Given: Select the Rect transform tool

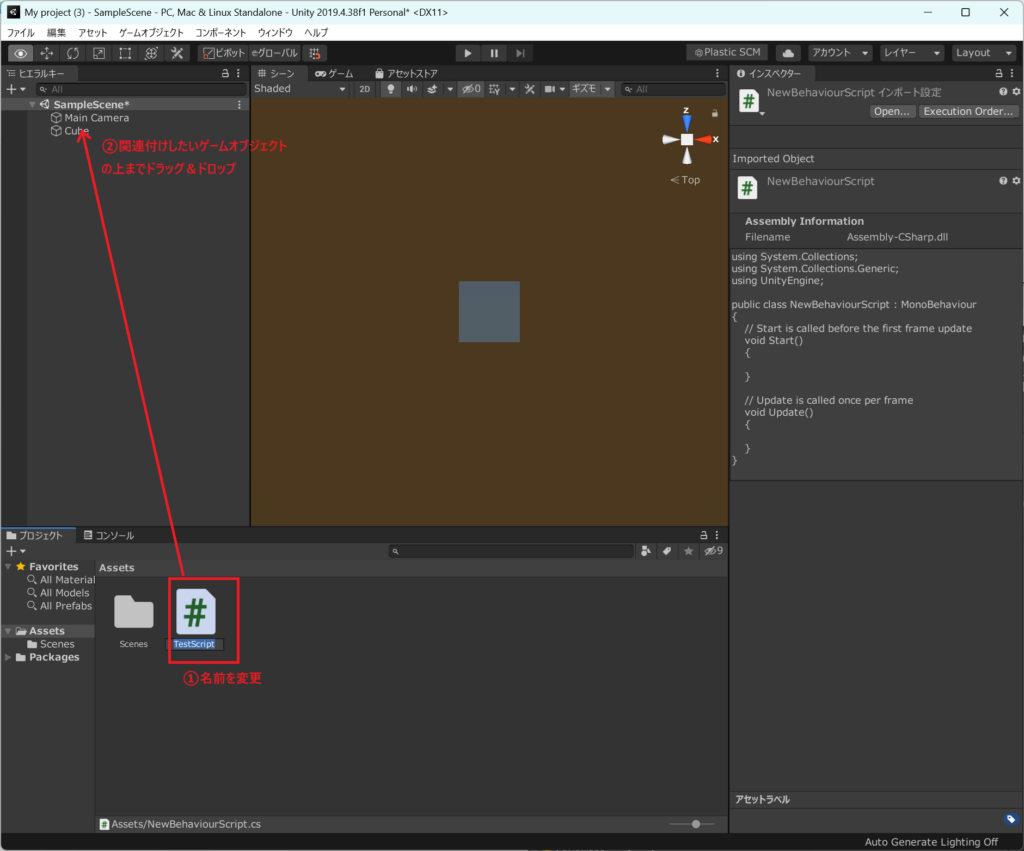Looking at the screenshot, I should (x=125, y=53).
